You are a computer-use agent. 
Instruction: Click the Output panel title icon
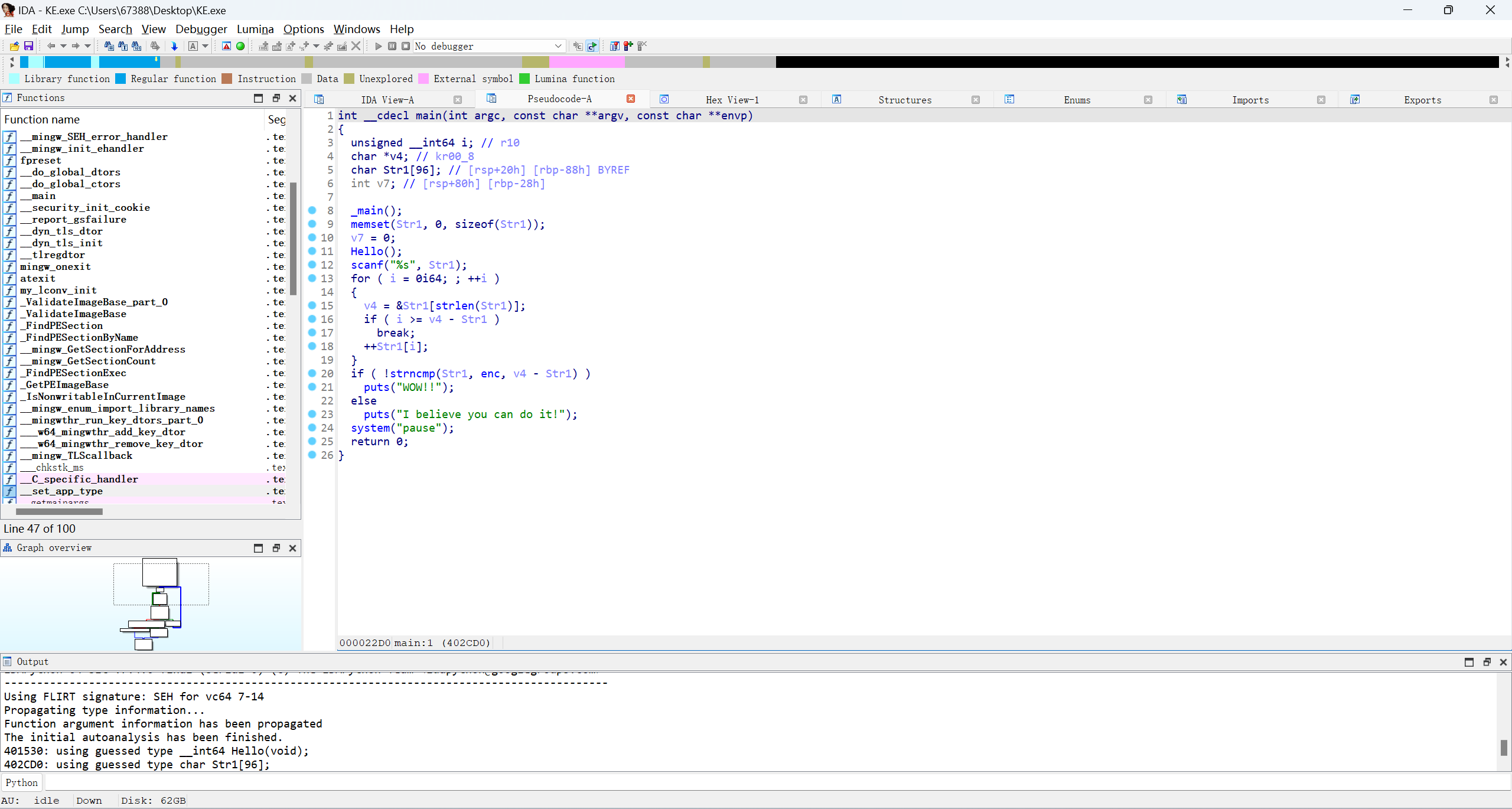(8, 662)
